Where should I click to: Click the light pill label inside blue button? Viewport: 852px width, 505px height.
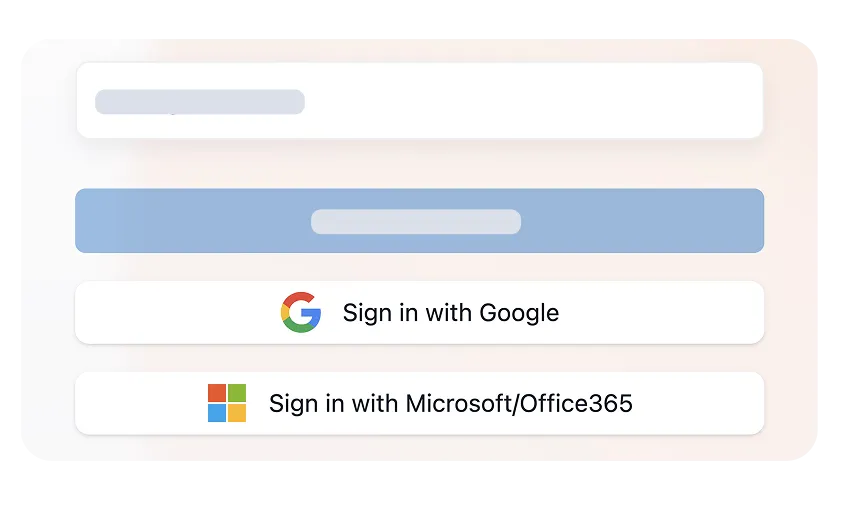tap(416, 222)
